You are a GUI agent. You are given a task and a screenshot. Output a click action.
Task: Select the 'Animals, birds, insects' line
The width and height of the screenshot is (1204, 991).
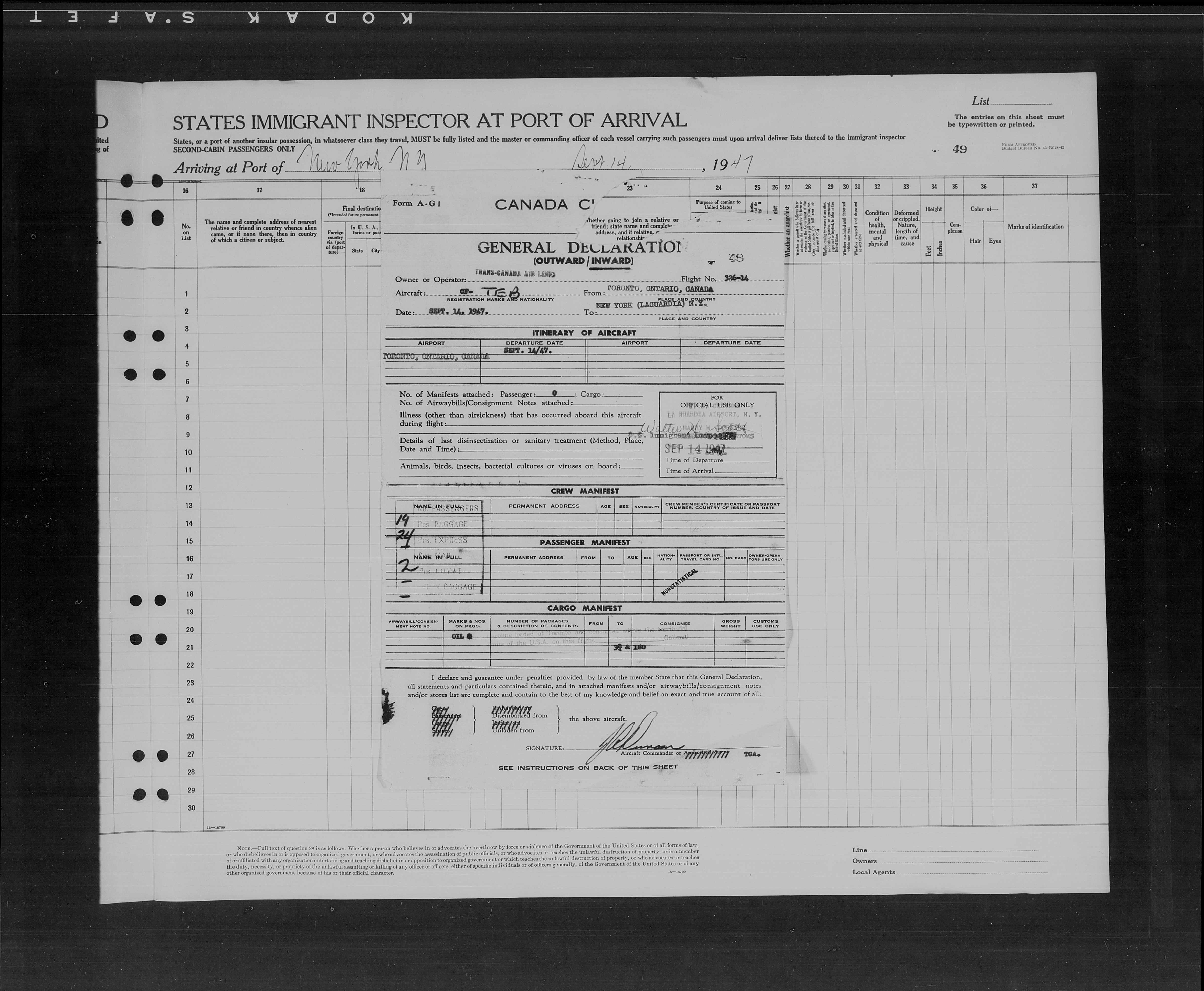[x=521, y=466]
